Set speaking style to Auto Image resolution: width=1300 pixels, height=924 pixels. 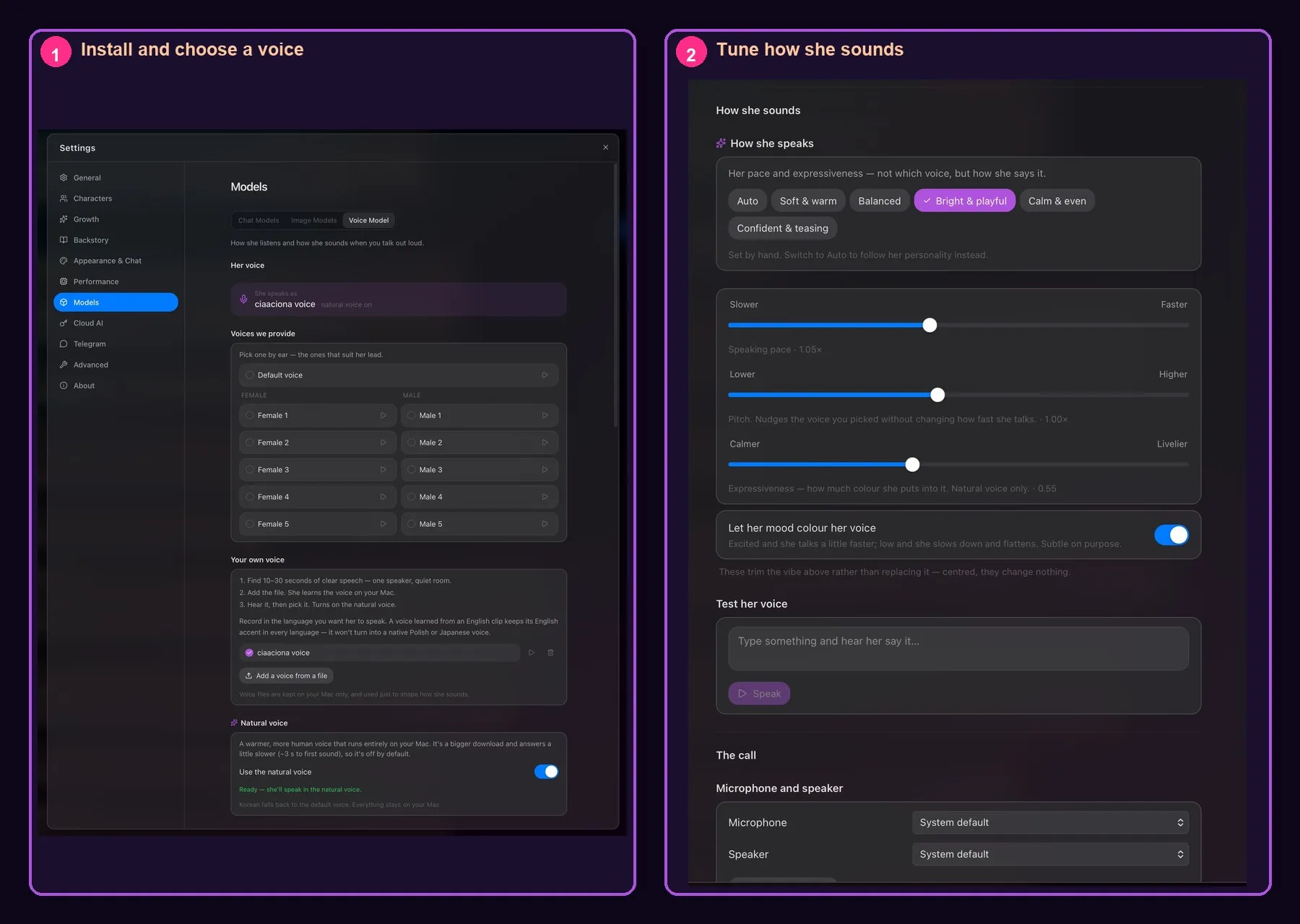pyautogui.click(x=747, y=201)
